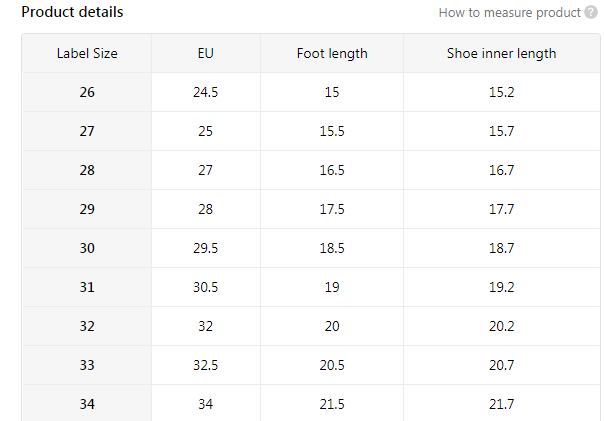Choose label size 30 row header
604x421 pixels.
[87, 248]
